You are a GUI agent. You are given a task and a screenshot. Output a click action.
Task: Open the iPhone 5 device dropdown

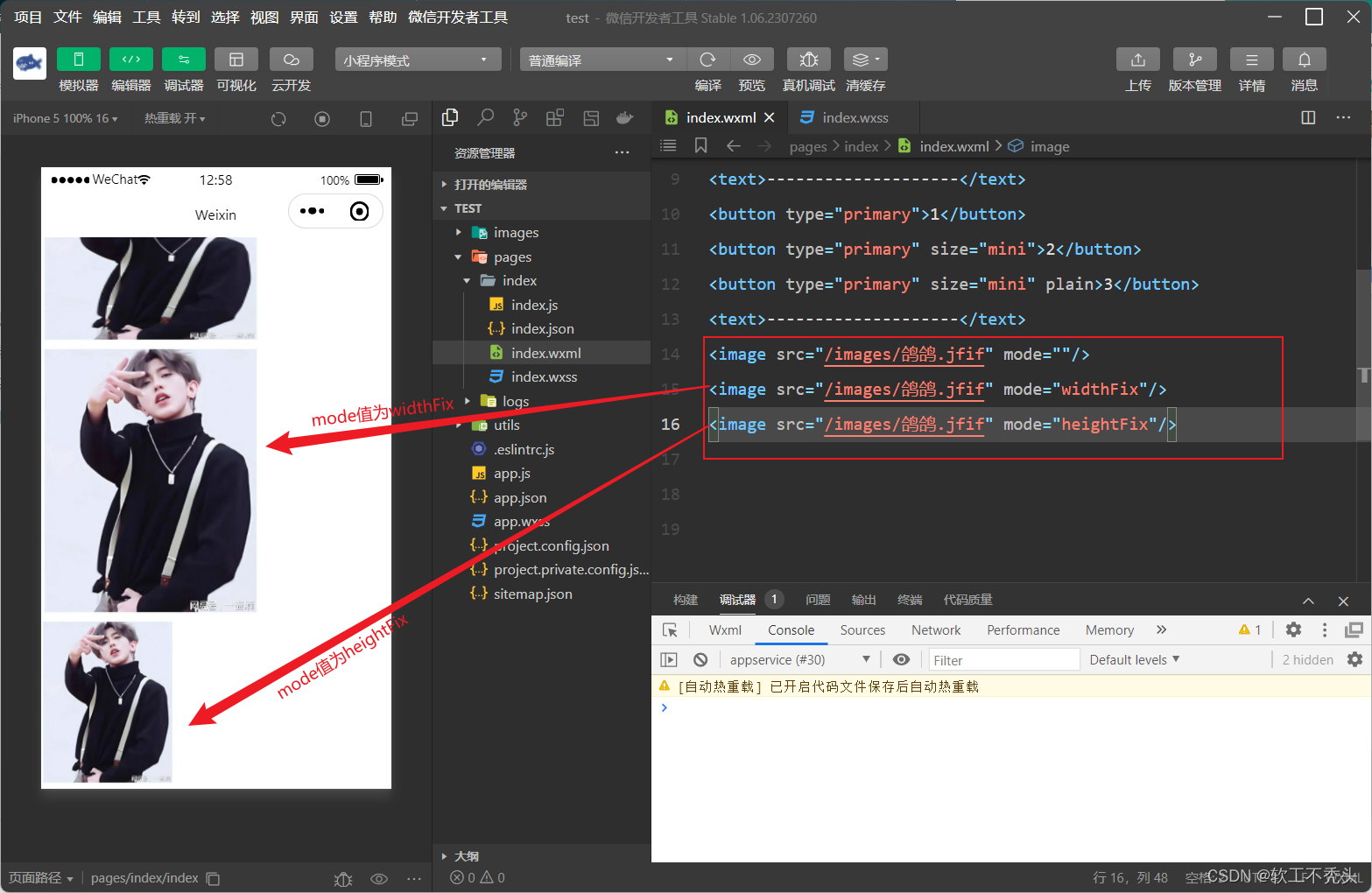tap(65, 118)
